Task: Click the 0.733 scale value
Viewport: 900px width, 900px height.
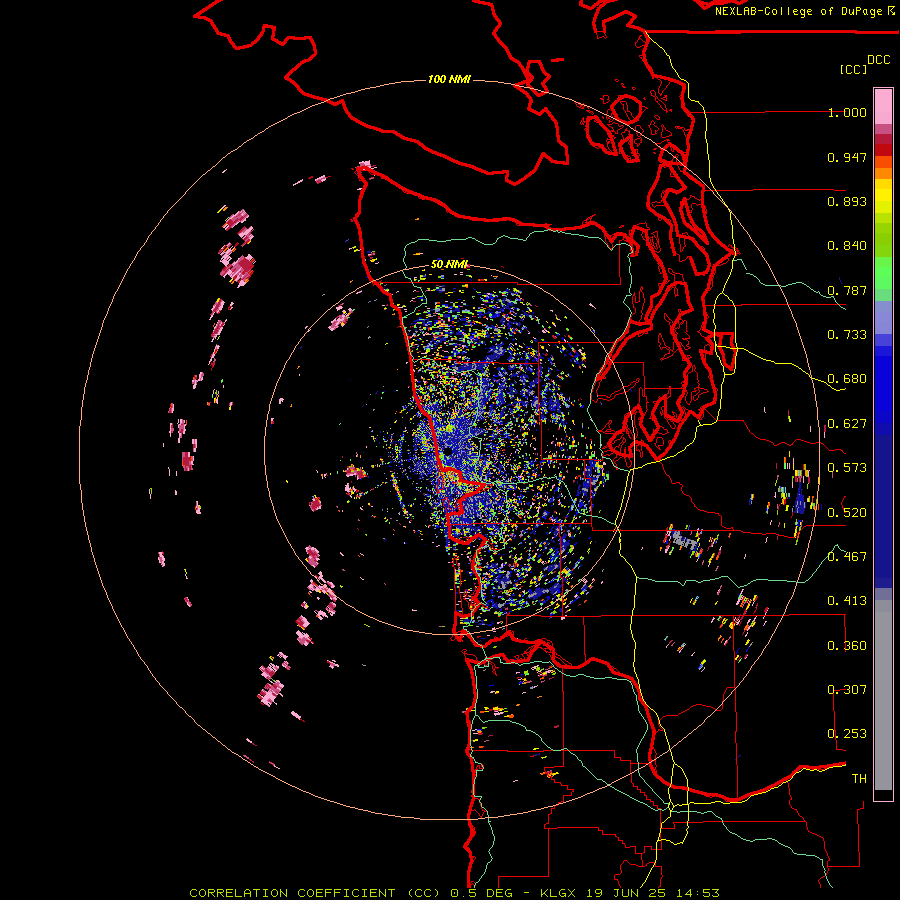Action: pyautogui.click(x=847, y=335)
